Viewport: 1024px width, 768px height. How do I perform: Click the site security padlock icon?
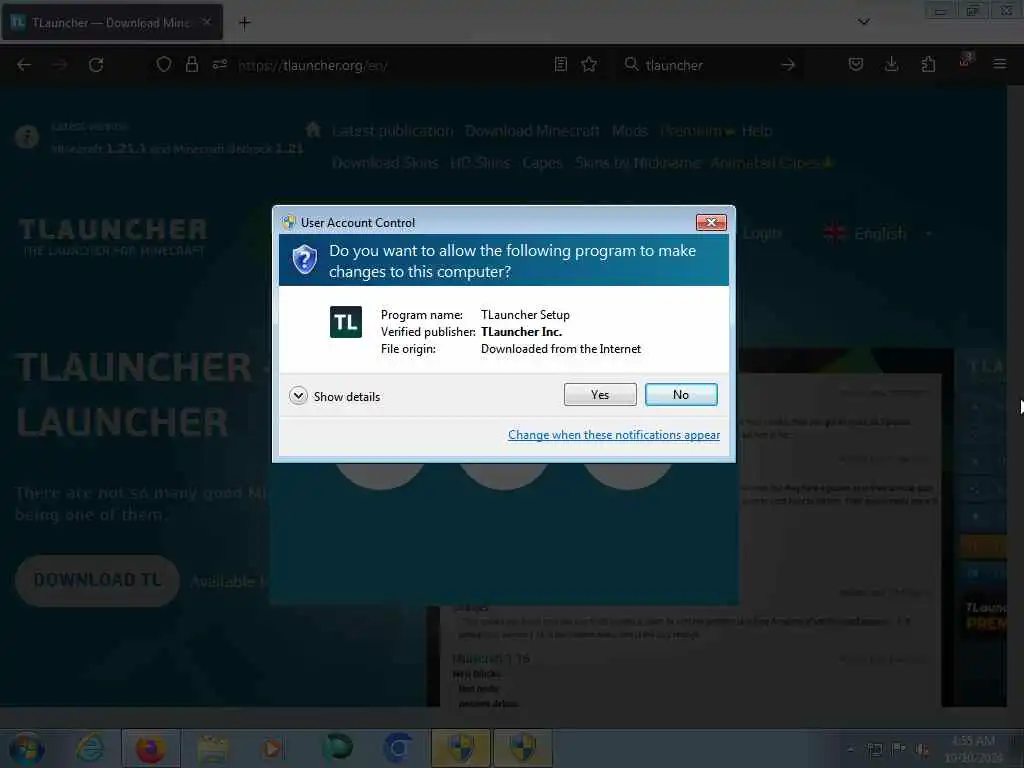pos(191,65)
